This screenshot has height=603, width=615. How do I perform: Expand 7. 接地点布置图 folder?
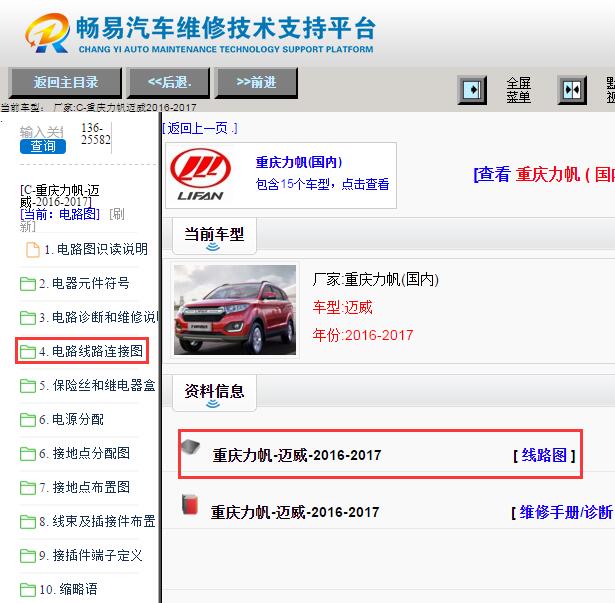tap(84, 487)
